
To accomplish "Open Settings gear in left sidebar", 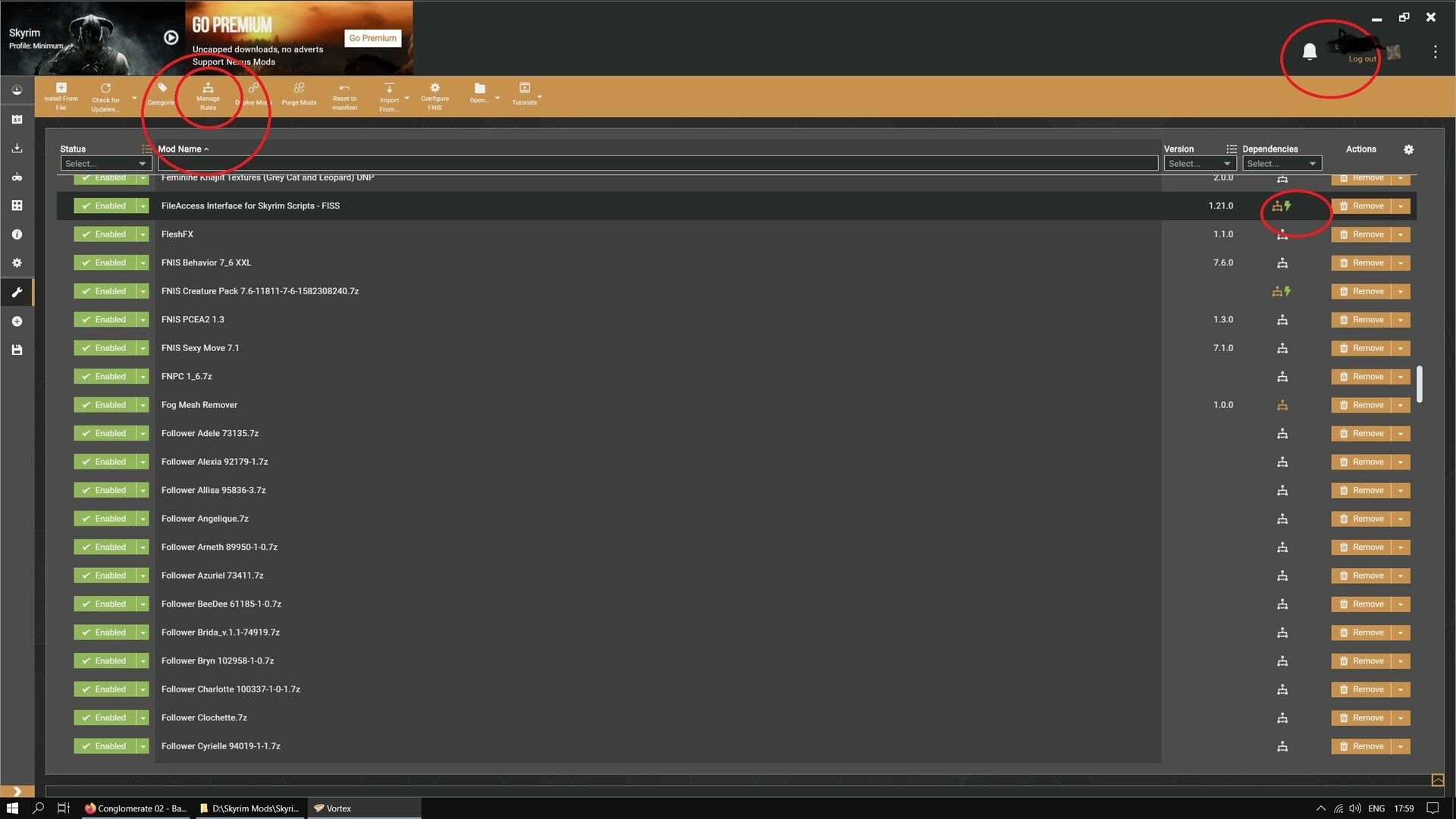I will coord(17,263).
